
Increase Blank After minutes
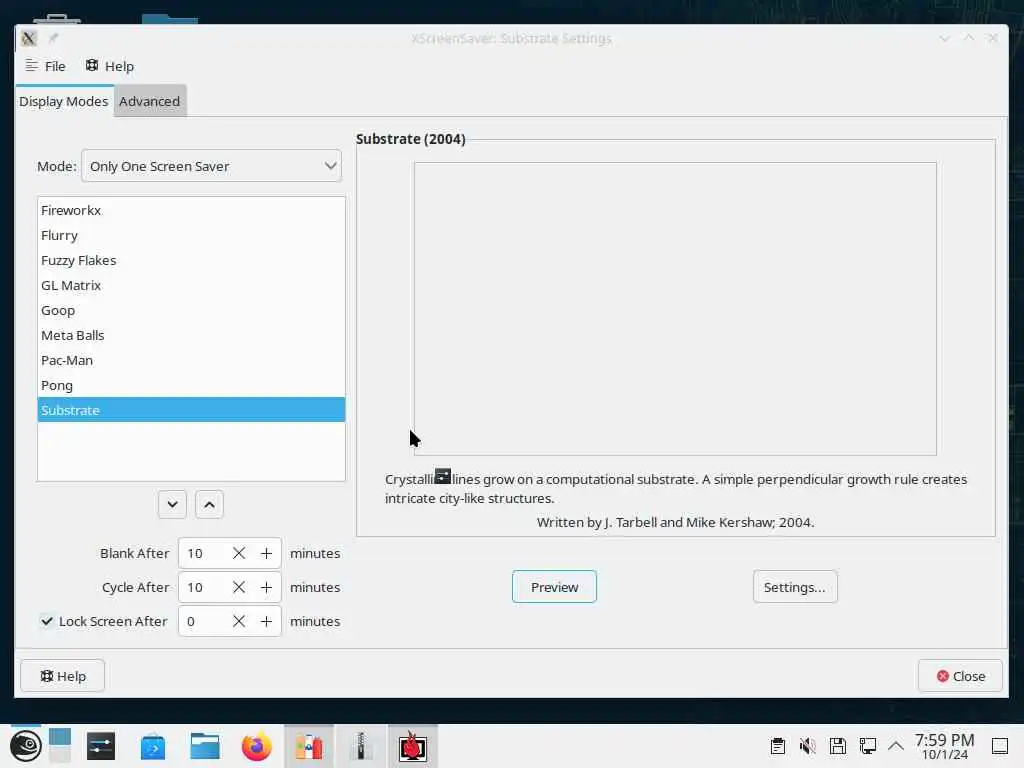click(266, 553)
